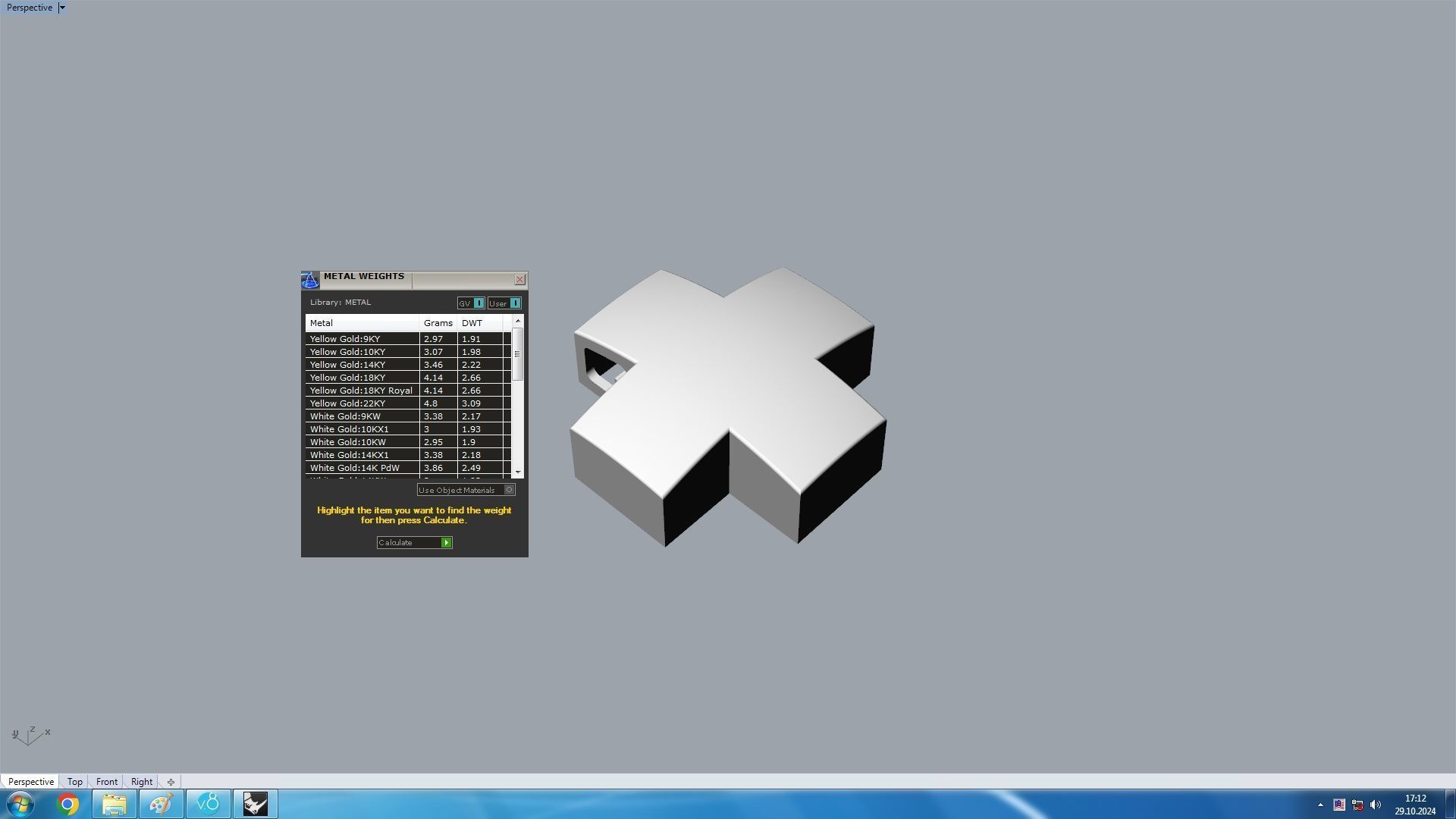Select the Yellow Gold:22KY row
1456x819 pixels.
(x=408, y=403)
